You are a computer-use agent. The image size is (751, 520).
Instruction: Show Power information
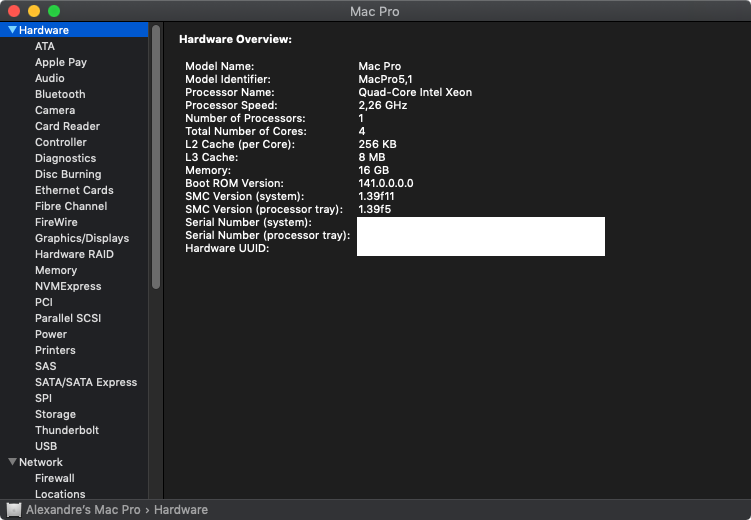click(x=51, y=334)
